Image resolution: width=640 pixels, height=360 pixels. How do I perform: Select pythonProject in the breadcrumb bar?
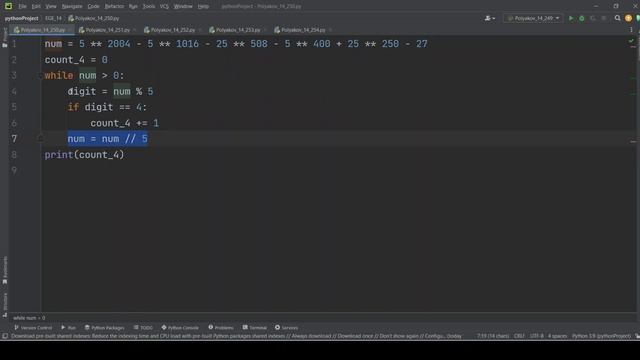21,18
